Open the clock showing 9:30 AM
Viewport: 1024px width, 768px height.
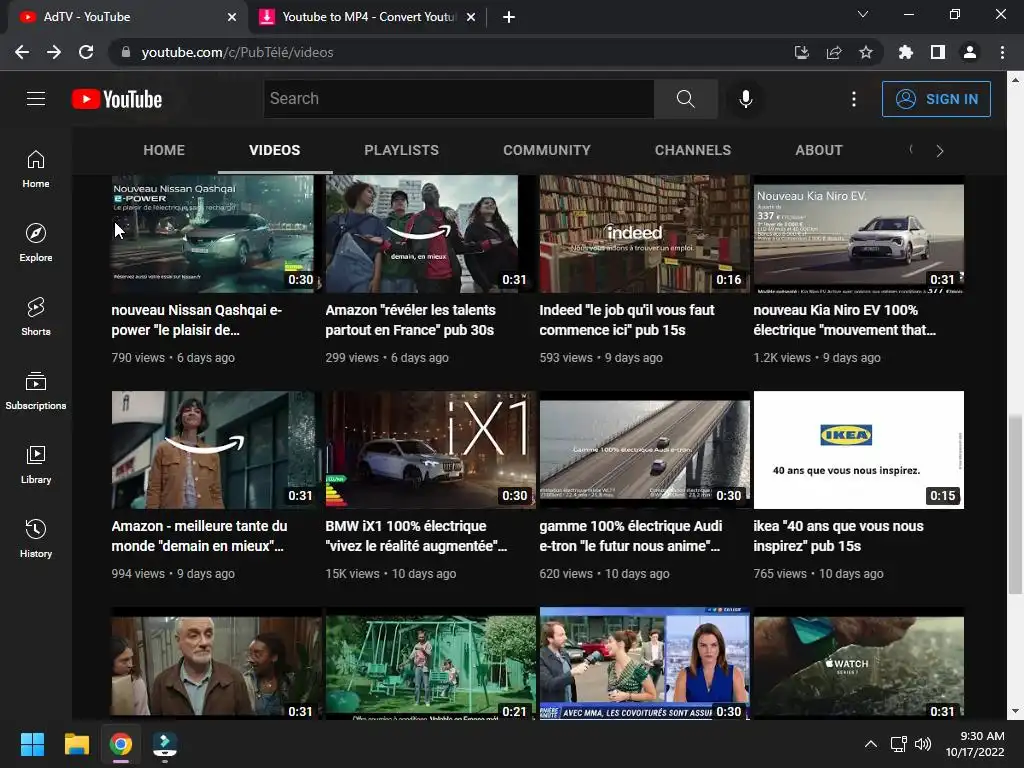click(975, 744)
